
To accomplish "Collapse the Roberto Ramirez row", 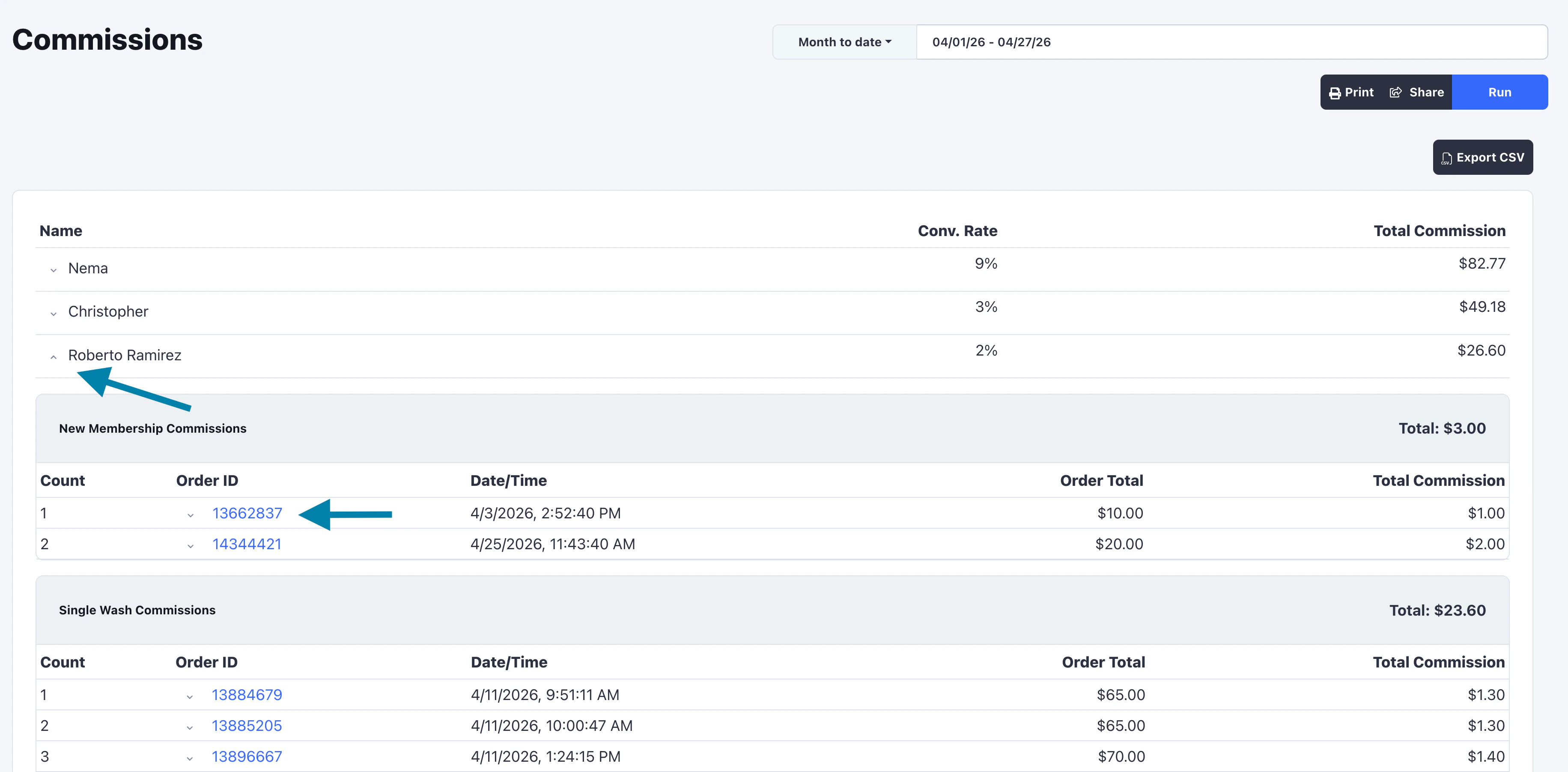I will tap(54, 357).
